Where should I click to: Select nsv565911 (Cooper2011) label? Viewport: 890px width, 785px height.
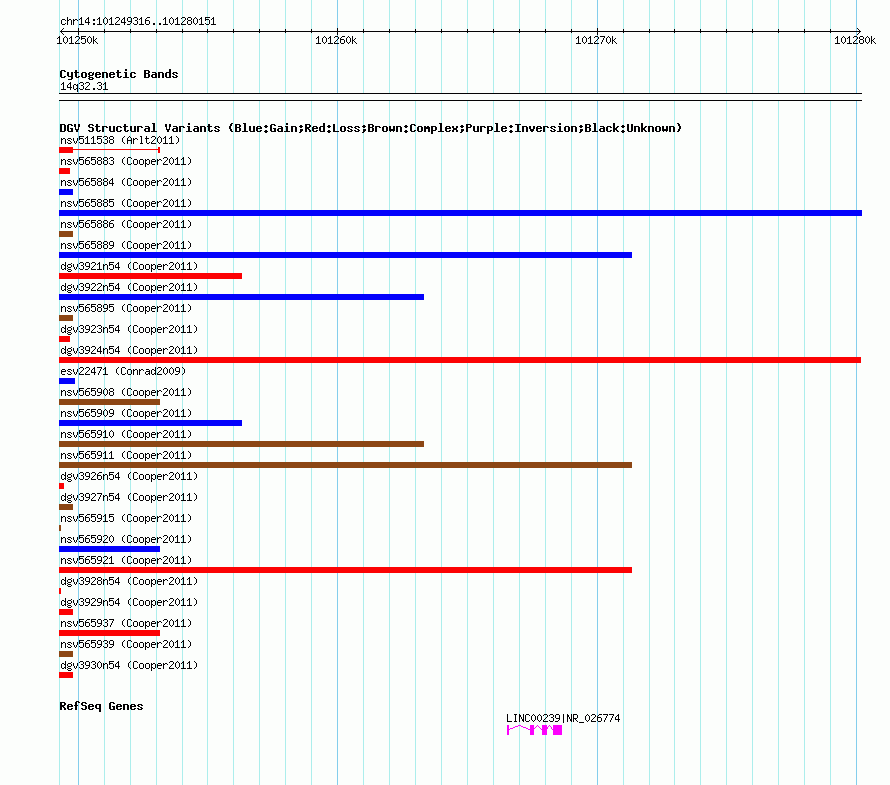click(126, 455)
